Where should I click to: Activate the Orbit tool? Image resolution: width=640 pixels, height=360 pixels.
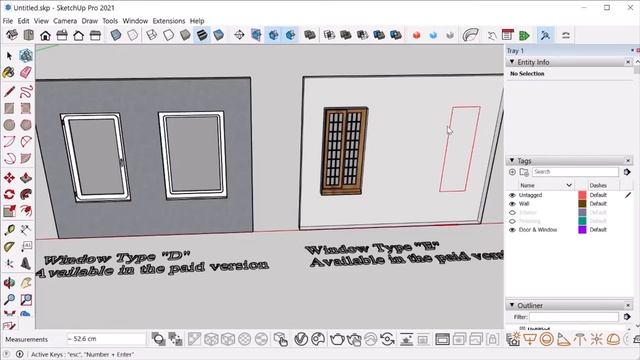pyautogui.click(x=9, y=282)
